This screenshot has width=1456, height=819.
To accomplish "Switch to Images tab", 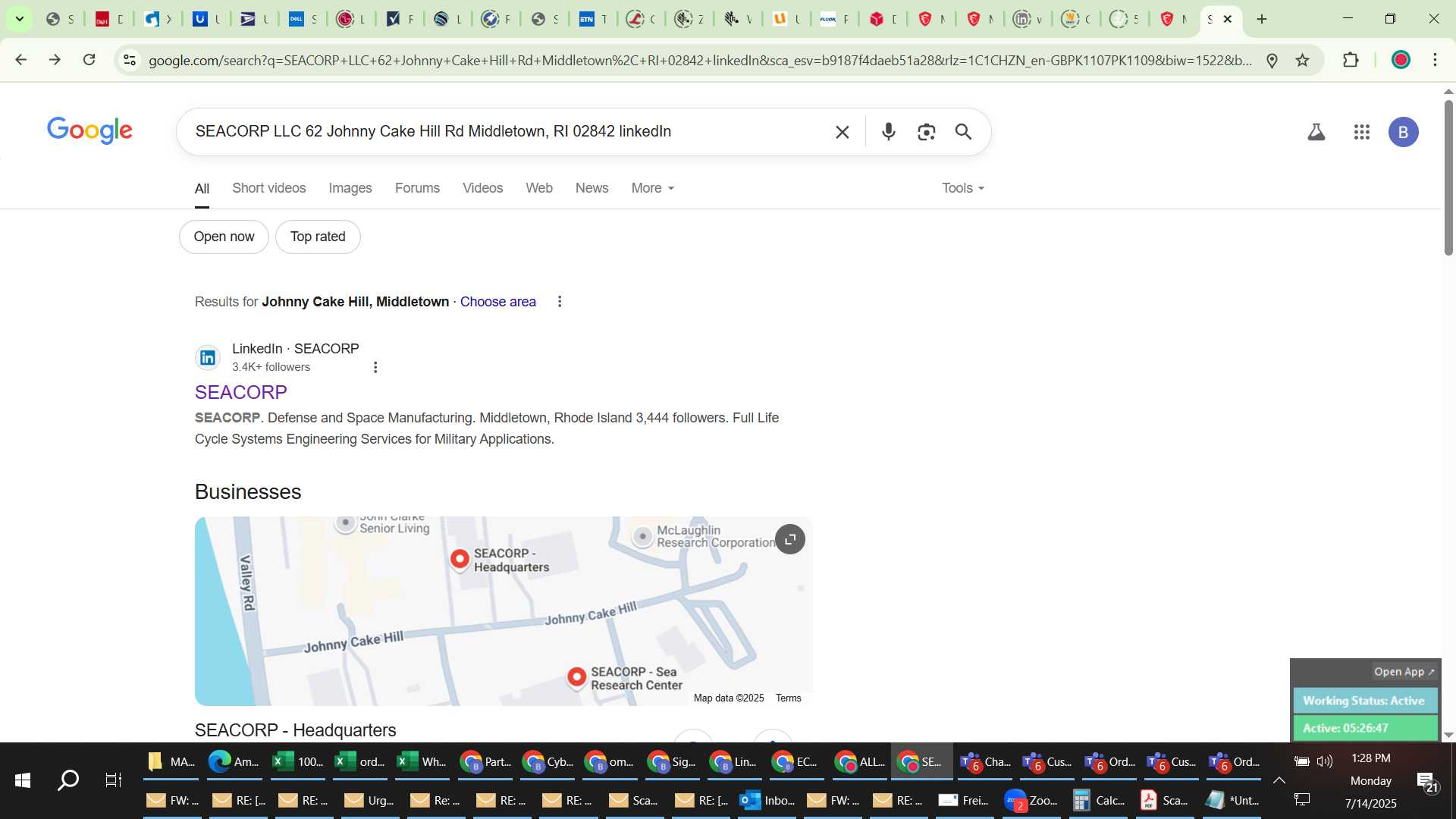I will 350,188.
